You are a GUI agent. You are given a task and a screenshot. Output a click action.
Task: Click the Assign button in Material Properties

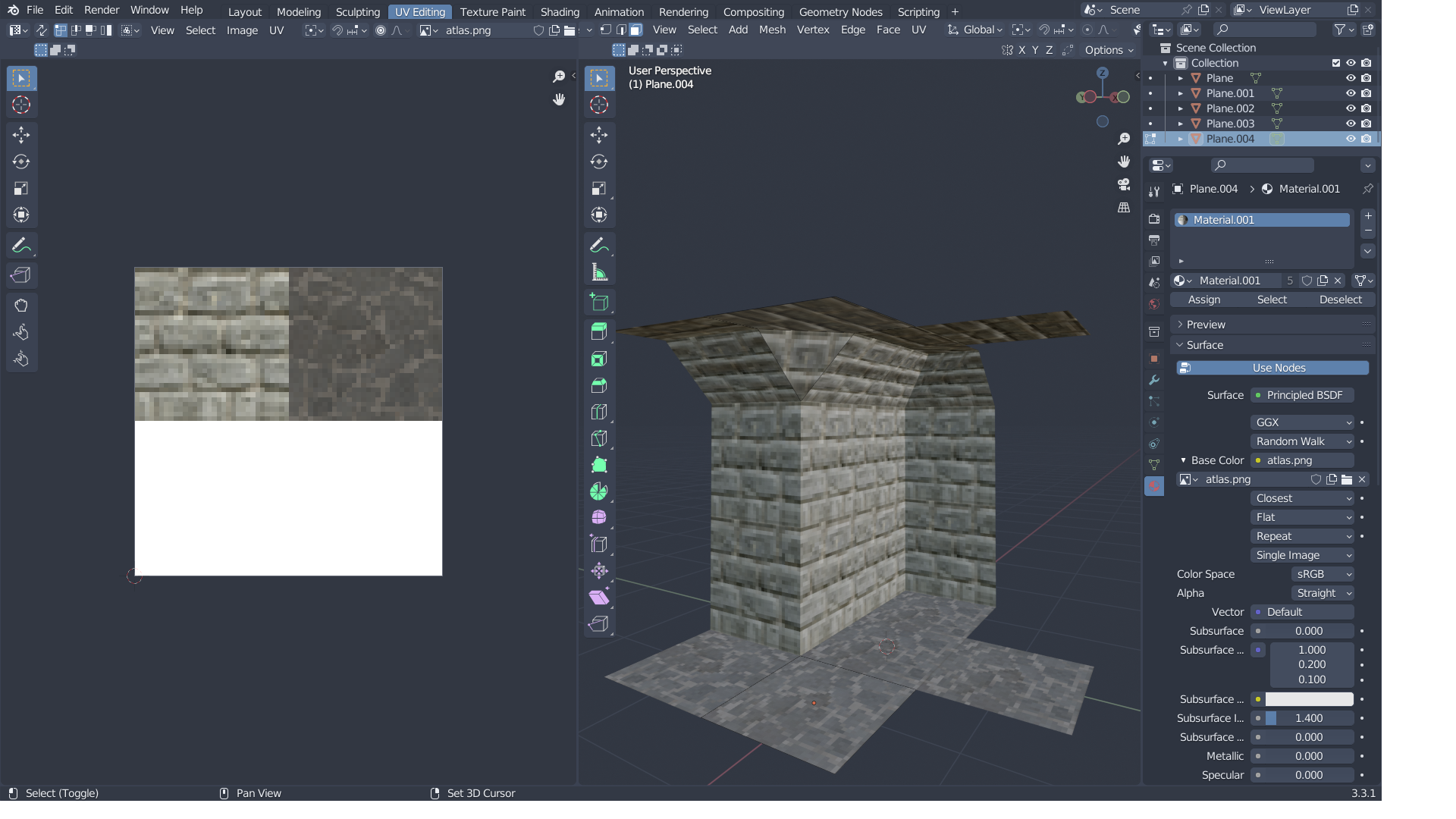click(x=1204, y=300)
